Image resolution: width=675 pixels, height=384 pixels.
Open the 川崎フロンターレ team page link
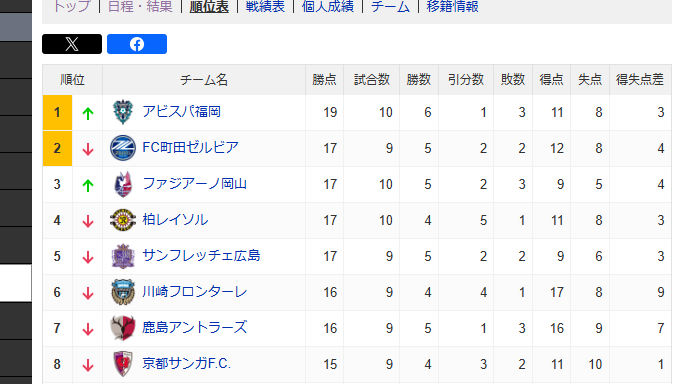pyautogui.click(x=195, y=292)
